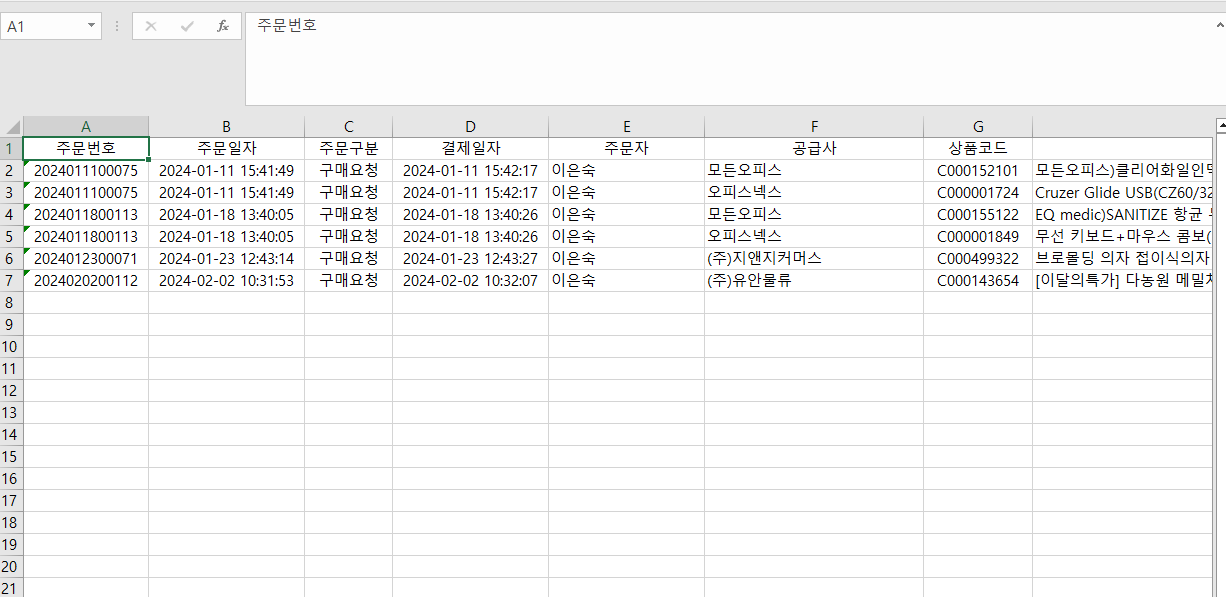
Task: Click the Cancel X icon in formula bar
Action: coord(151,26)
